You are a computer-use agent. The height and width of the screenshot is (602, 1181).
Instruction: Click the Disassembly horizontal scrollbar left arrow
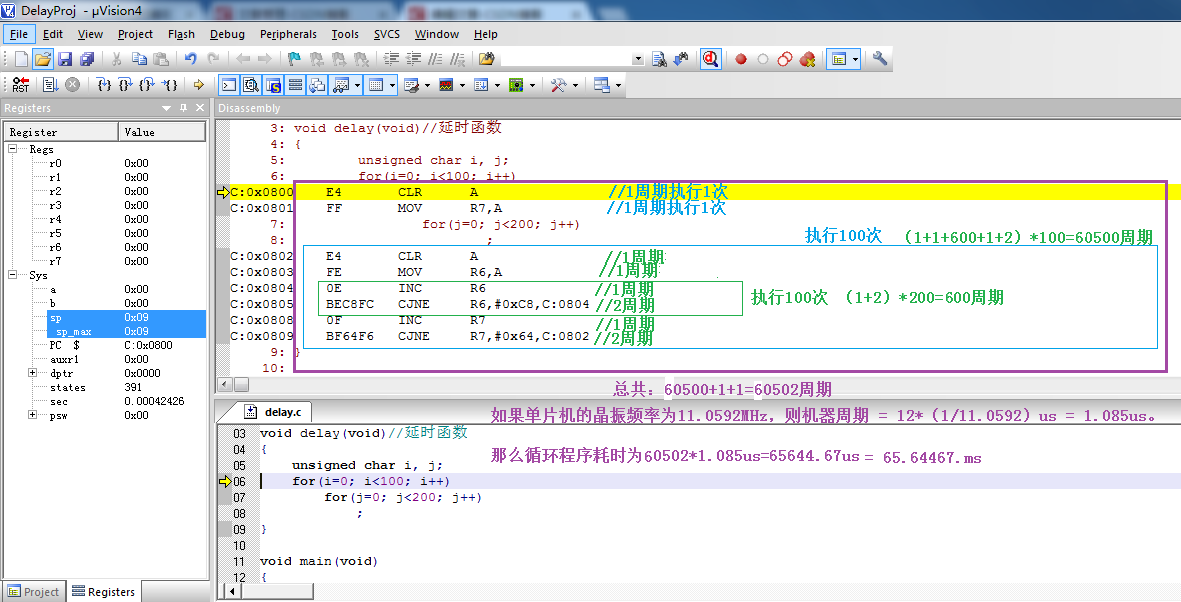(x=224, y=384)
